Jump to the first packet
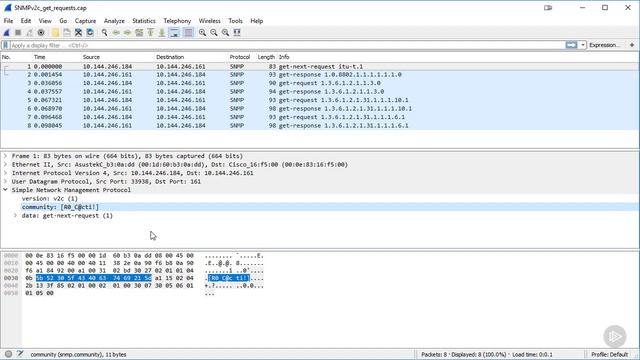640x360 pixels. tap(151, 33)
